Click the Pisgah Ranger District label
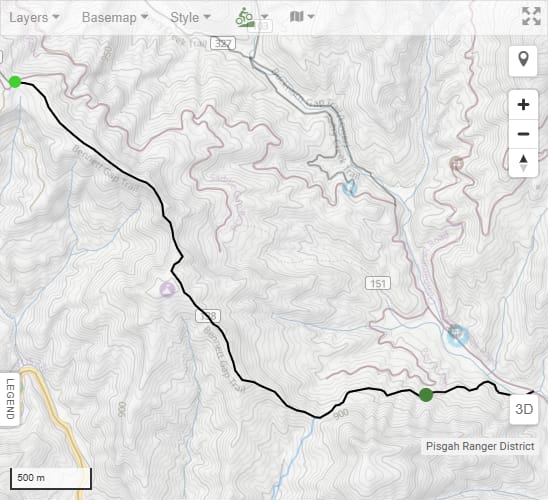Viewport: 553px width, 504px height. pos(480,446)
